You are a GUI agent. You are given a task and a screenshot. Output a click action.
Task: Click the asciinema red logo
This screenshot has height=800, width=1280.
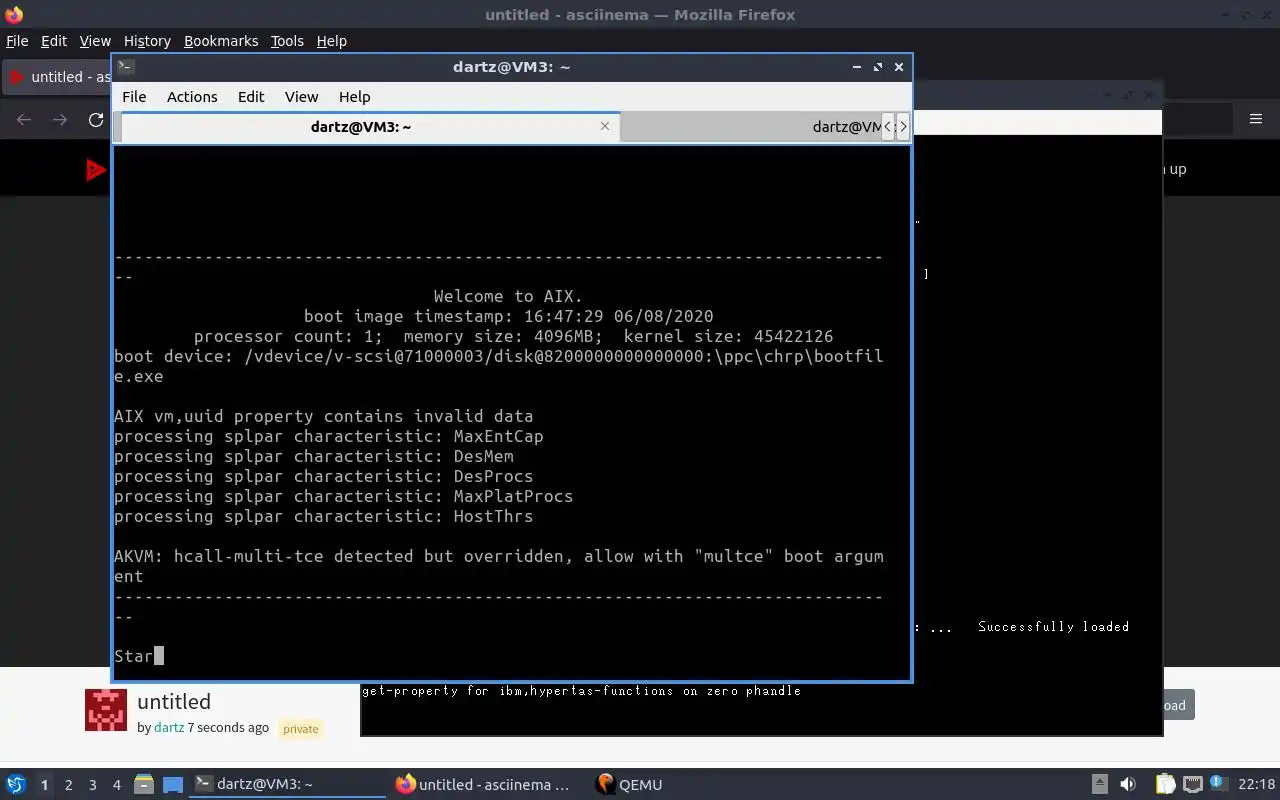pos(96,170)
